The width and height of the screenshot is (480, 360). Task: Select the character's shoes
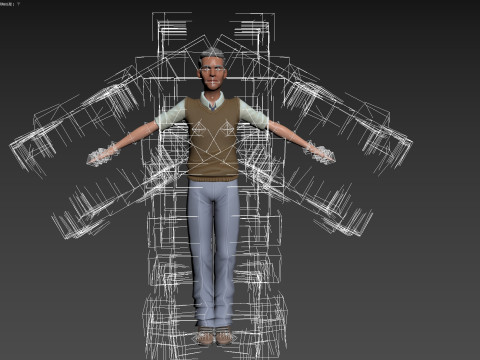214,335
